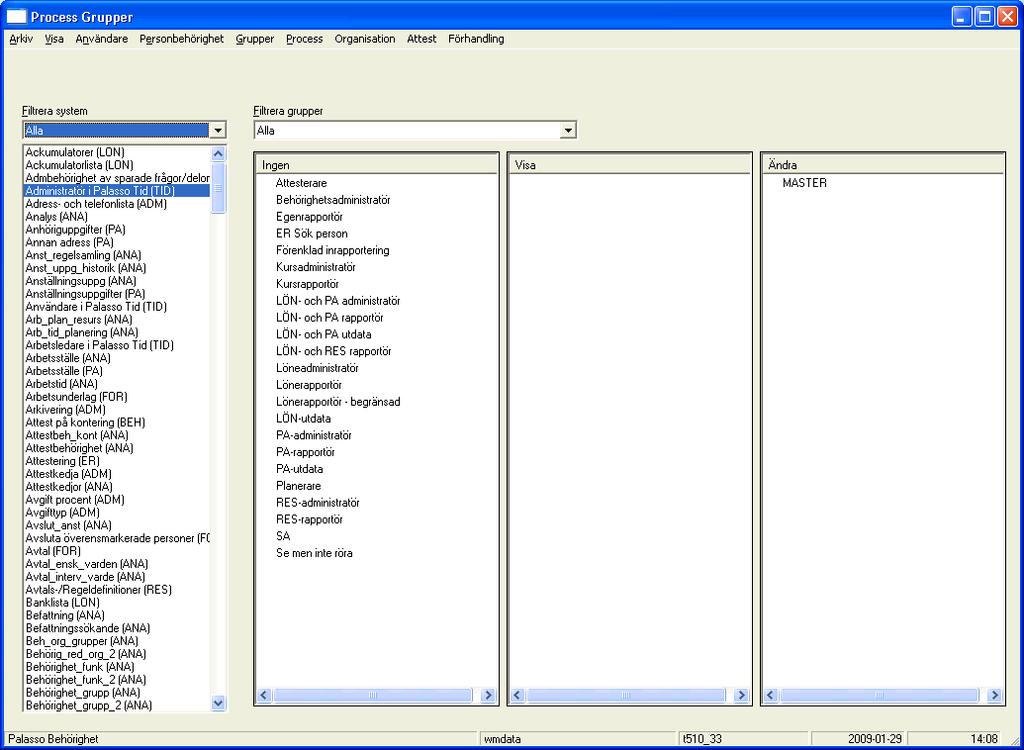Open the Process menu

(304, 39)
